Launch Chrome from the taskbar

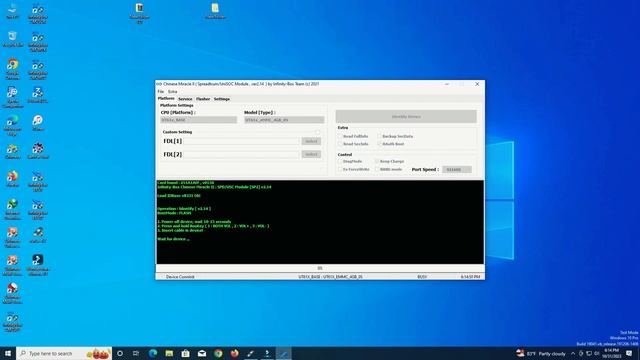[218, 353]
